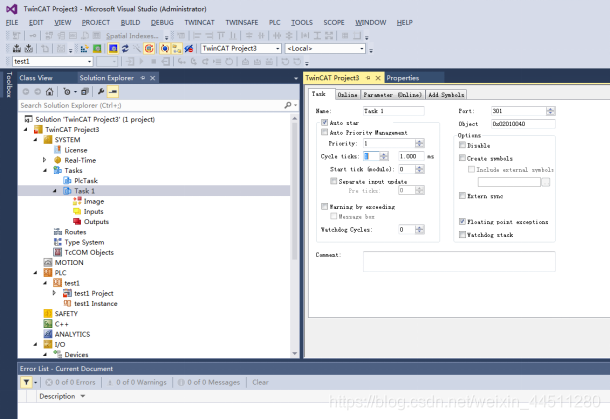Select the Outputs node under Task 1

pos(96,222)
